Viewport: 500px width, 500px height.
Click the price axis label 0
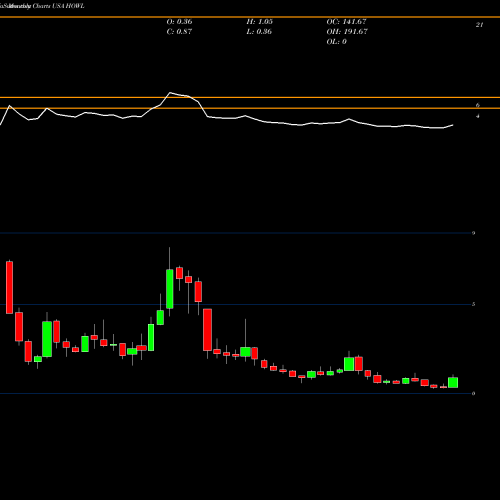click(x=474, y=393)
